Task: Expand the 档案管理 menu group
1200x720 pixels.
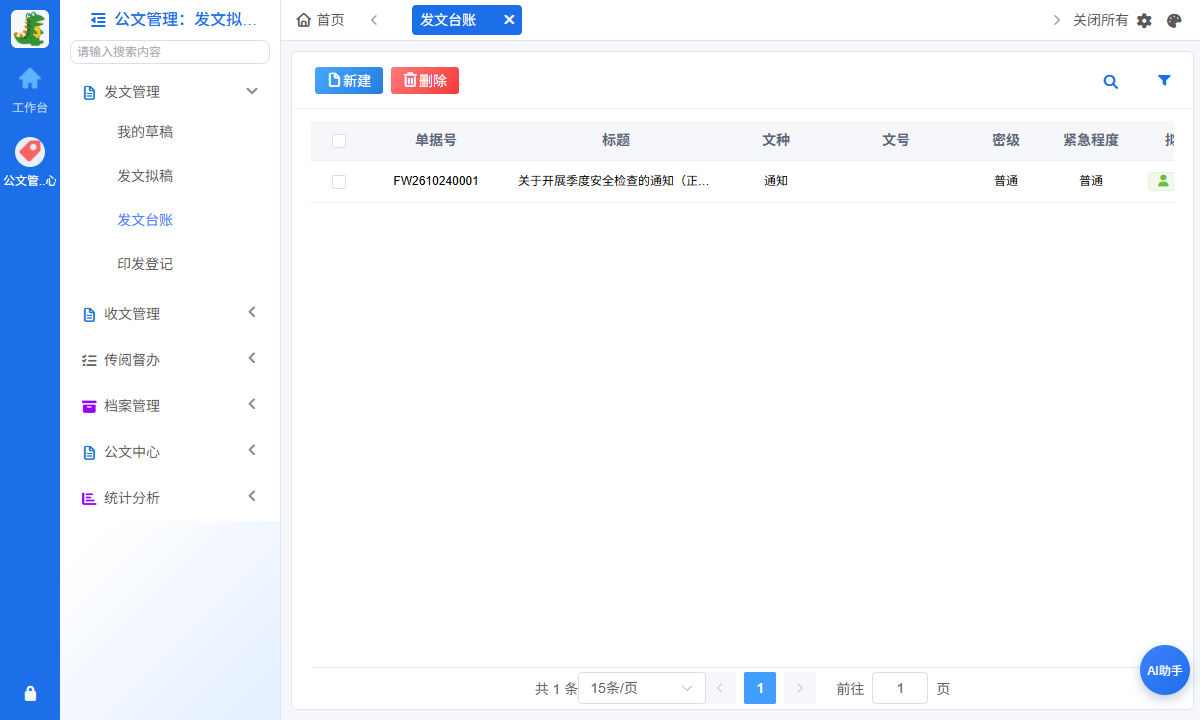Action: (x=170, y=406)
